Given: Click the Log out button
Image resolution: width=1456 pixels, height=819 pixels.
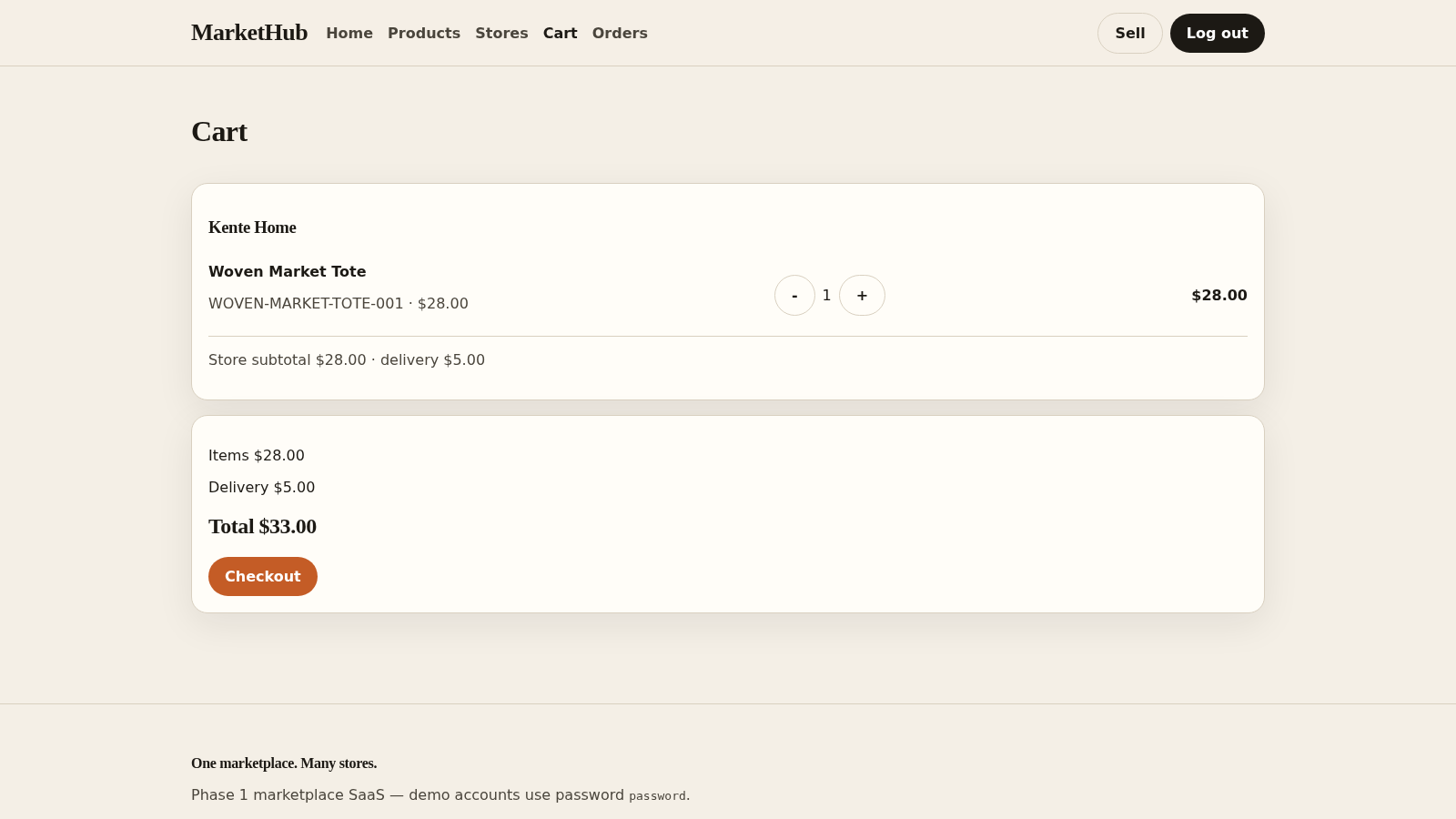Looking at the screenshot, I should pyautogui.click(x=1218, y=33).
